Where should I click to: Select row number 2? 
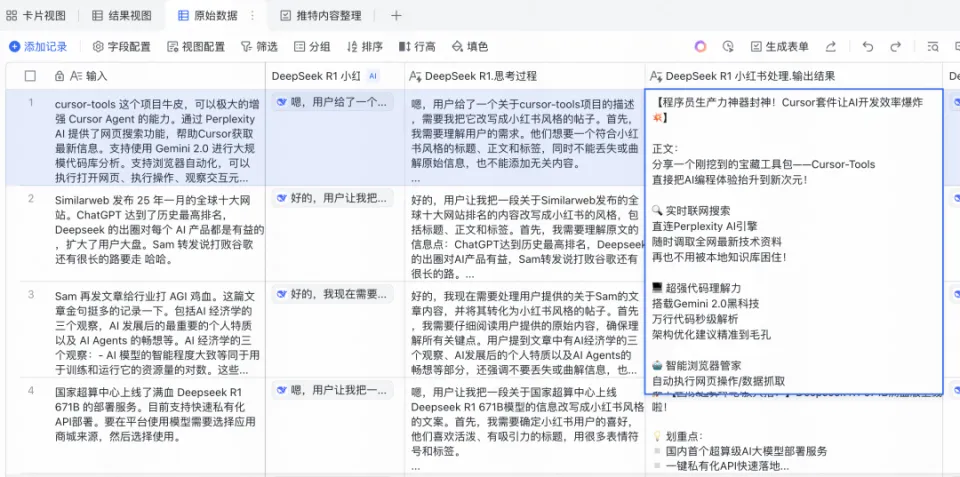click(31, 198)
